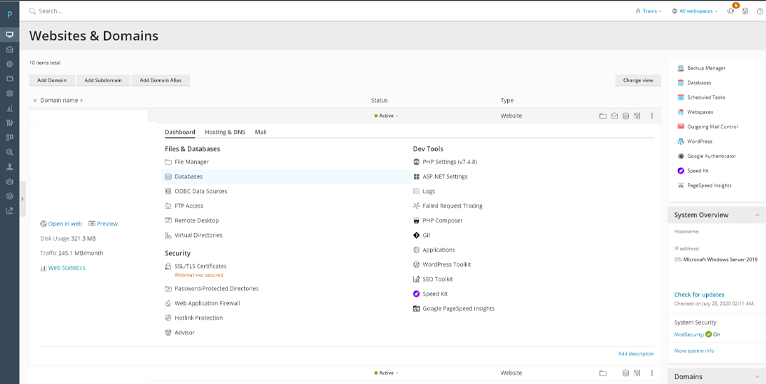Click the Add Domain Alias button

point(161,80)
